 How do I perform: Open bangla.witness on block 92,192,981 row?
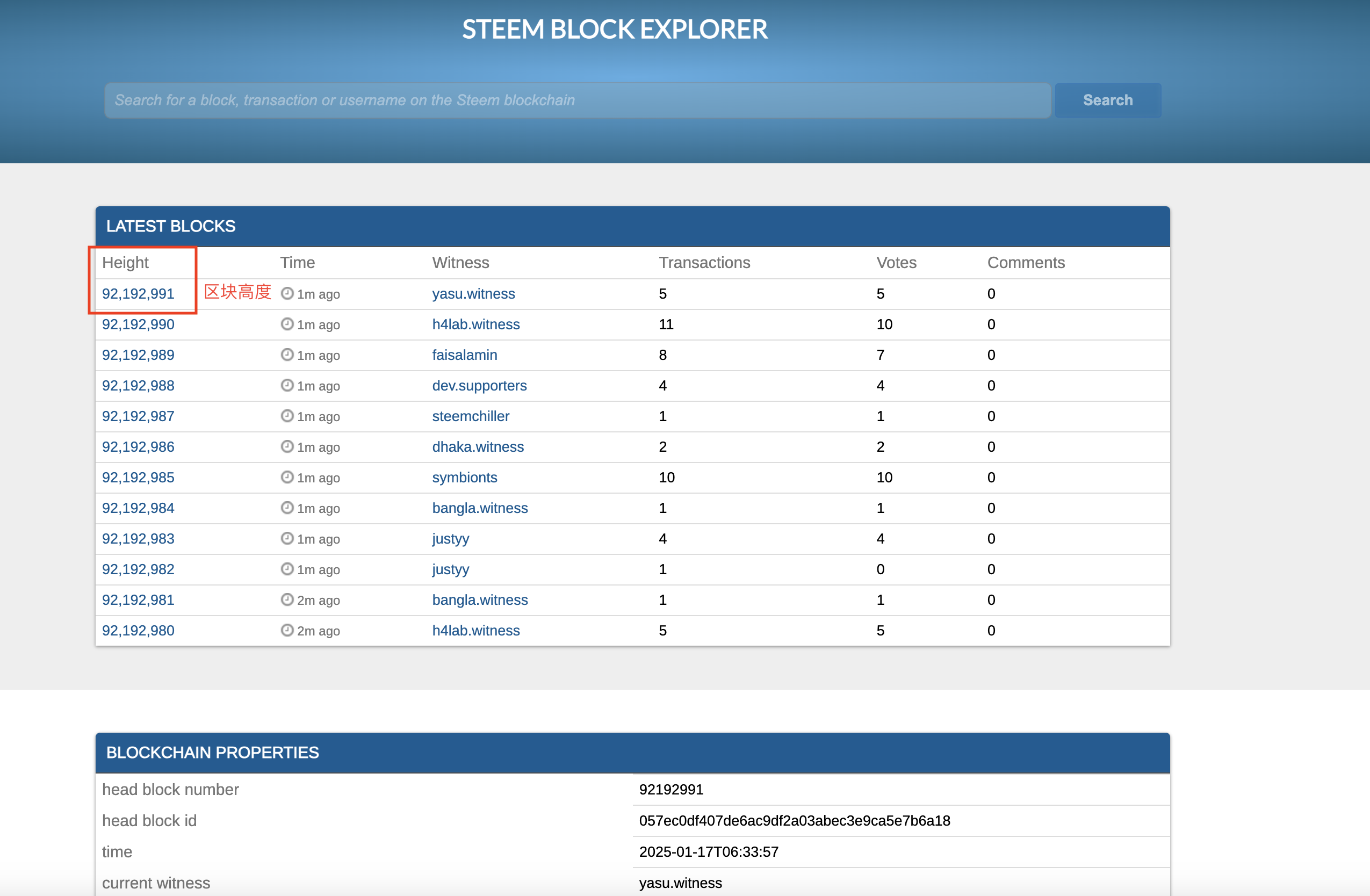pos(480,599)
